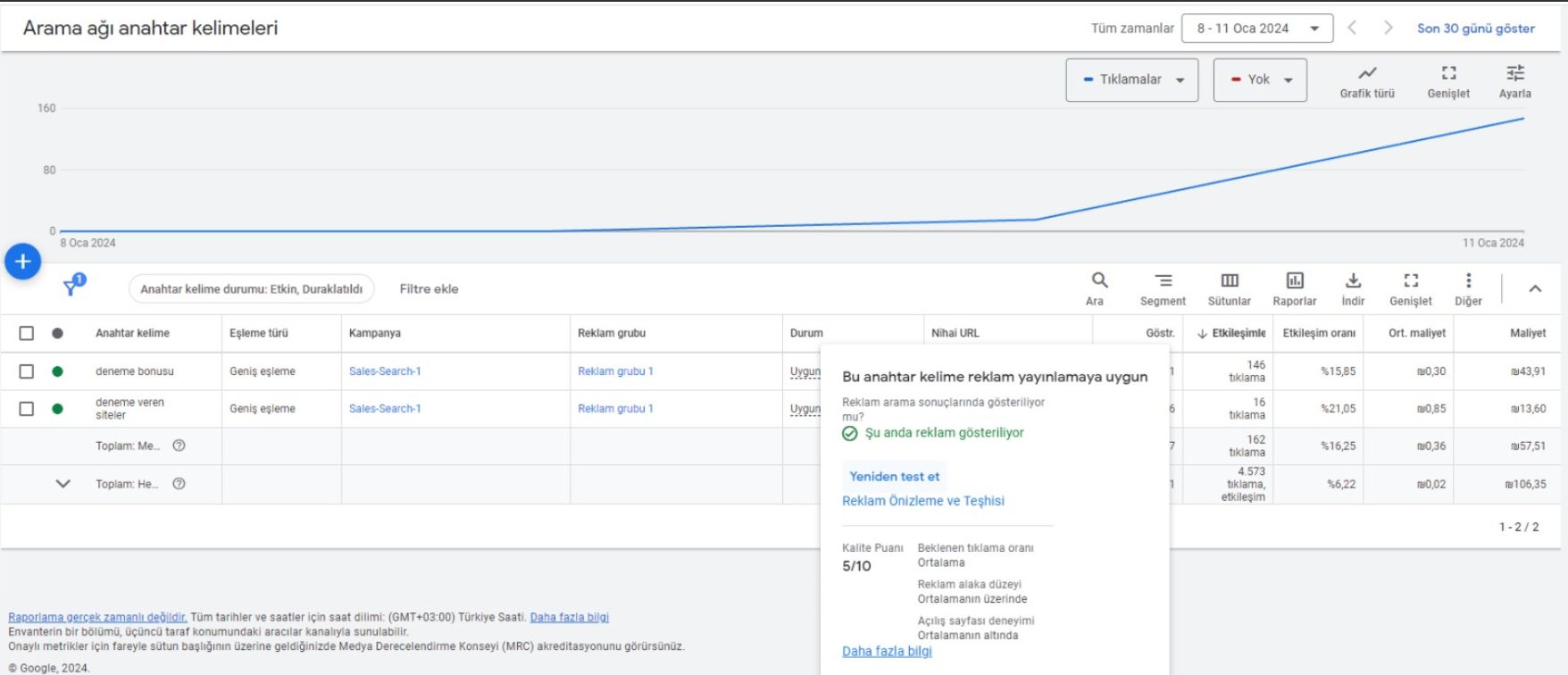Open the Diğer more options menu
Screen dimensions: 1568x675
(x=1468, y=288)
